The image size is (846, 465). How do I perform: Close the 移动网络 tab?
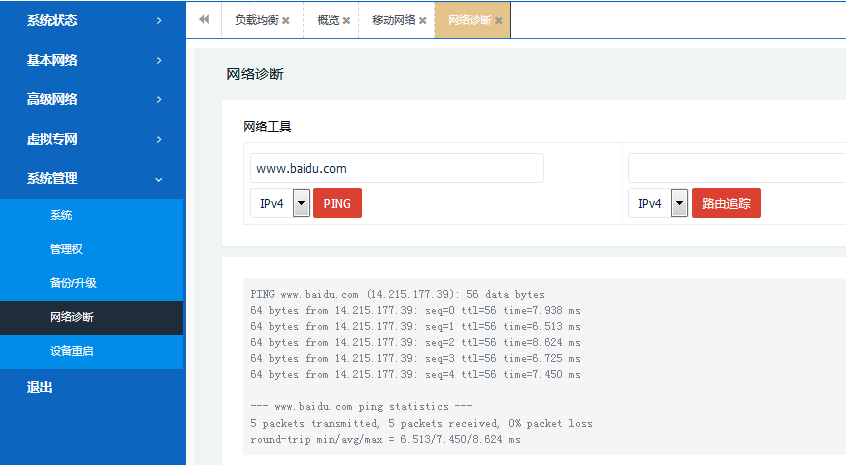point(423,20)
